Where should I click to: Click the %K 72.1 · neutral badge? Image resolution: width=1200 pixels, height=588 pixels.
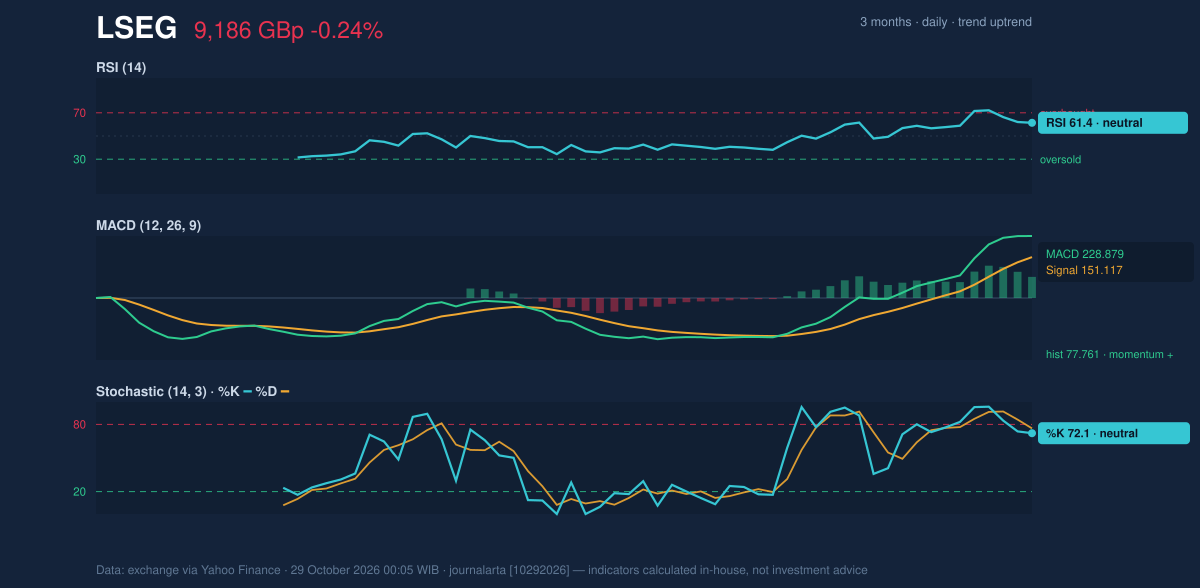(1114, 433)
